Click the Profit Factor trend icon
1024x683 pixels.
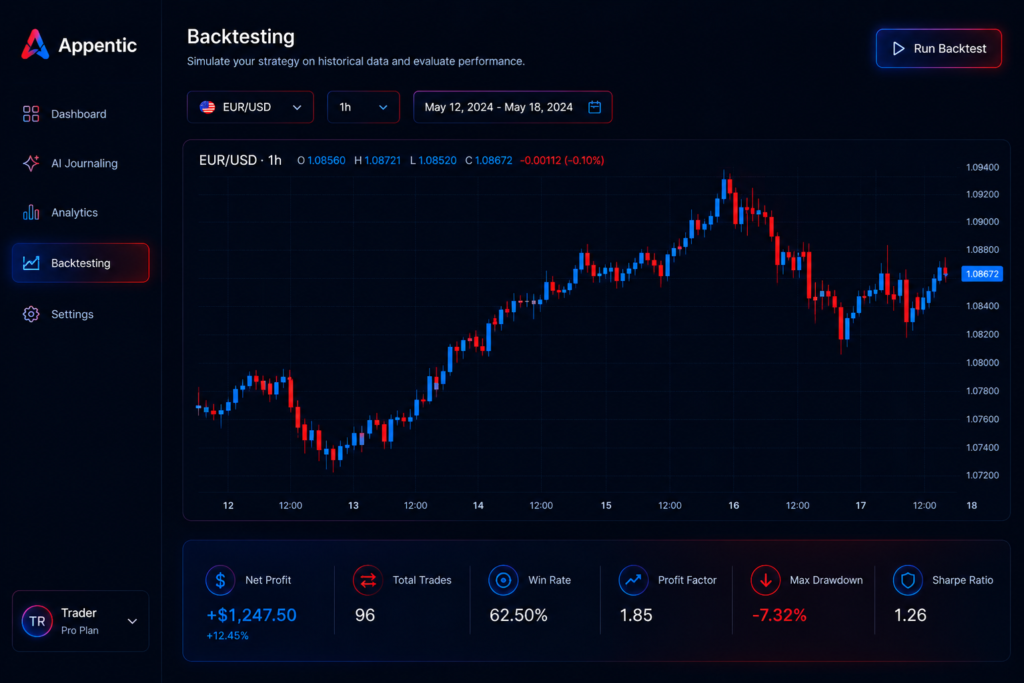click(633, 580)
